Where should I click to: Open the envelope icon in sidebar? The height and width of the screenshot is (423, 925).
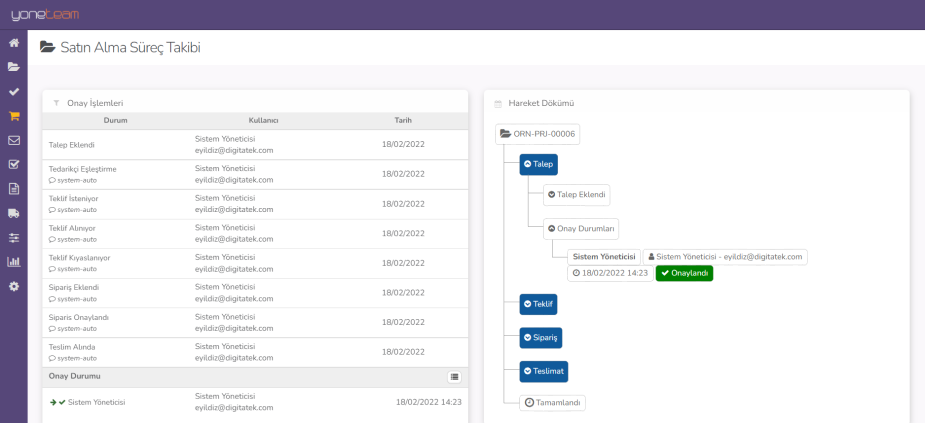tap(14, 140)
